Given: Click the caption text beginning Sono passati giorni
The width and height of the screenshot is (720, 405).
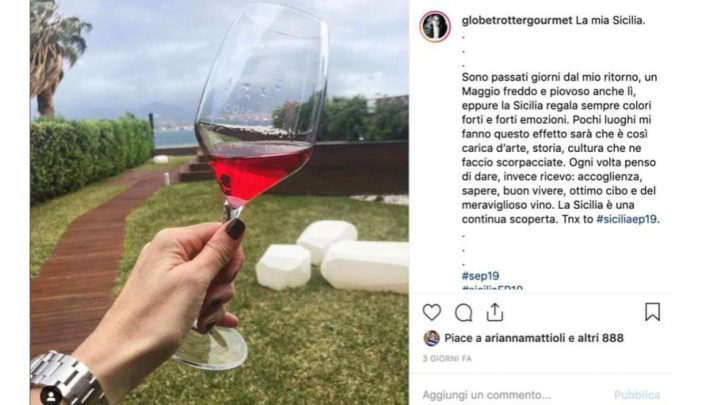Looking at the screenshot, I should pos(561,148).
